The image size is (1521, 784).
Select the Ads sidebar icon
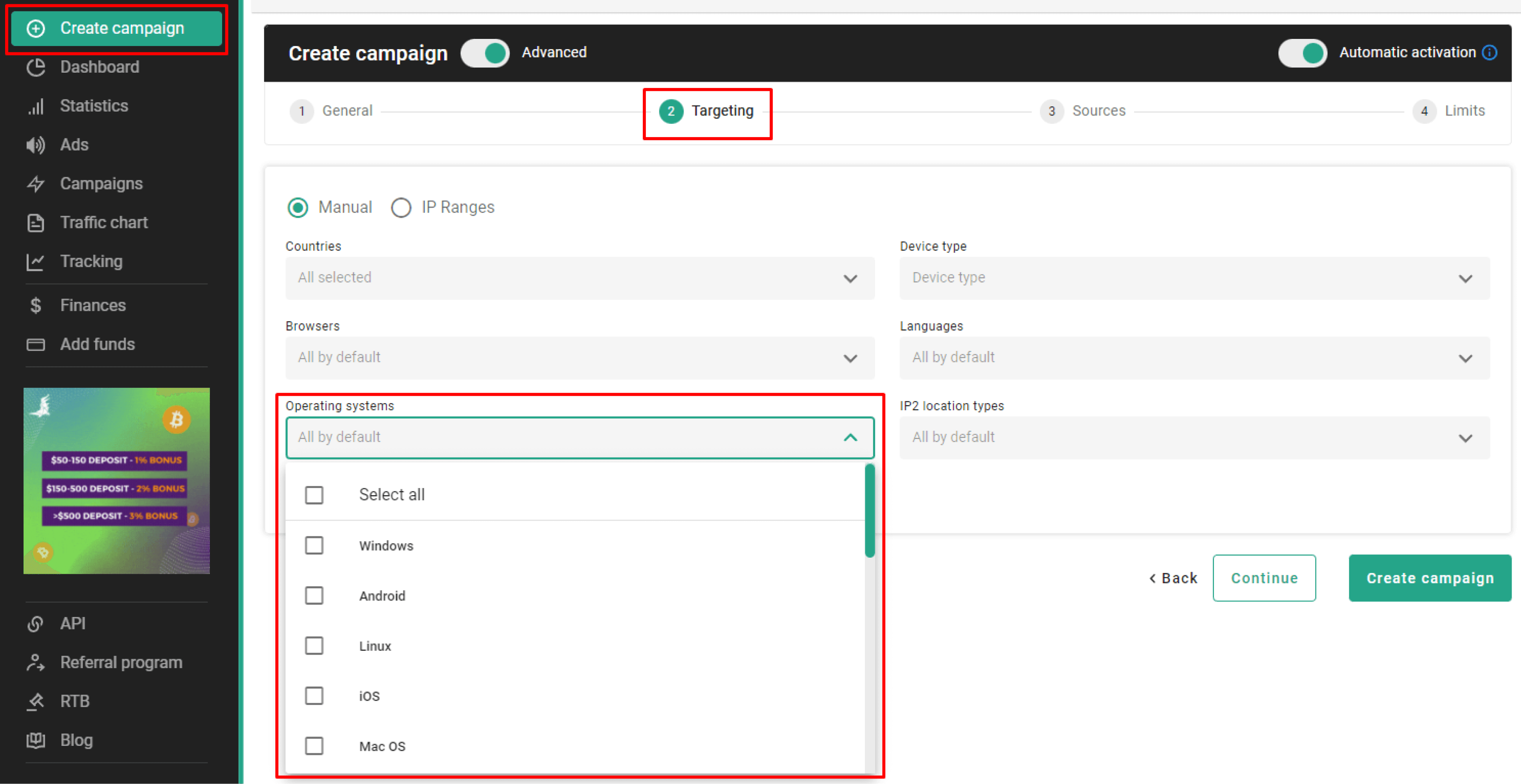click(x=35, y=145)
